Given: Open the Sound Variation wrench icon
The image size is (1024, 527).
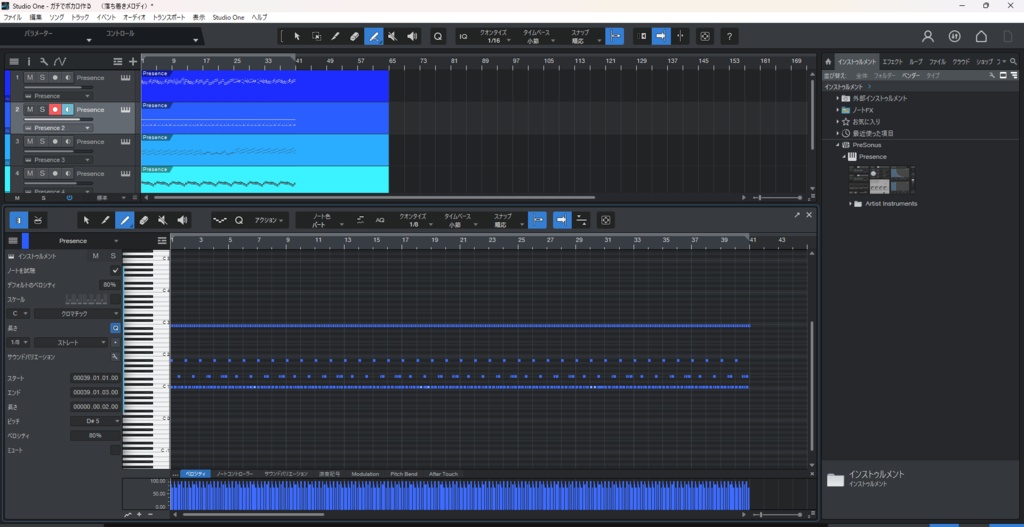Looking at the screenshot, I should 115,357.
